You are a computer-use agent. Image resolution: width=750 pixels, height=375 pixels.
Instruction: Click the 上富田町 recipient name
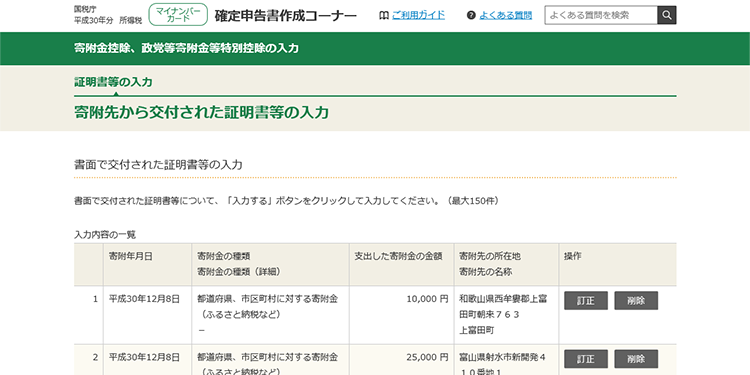point(477,330)
